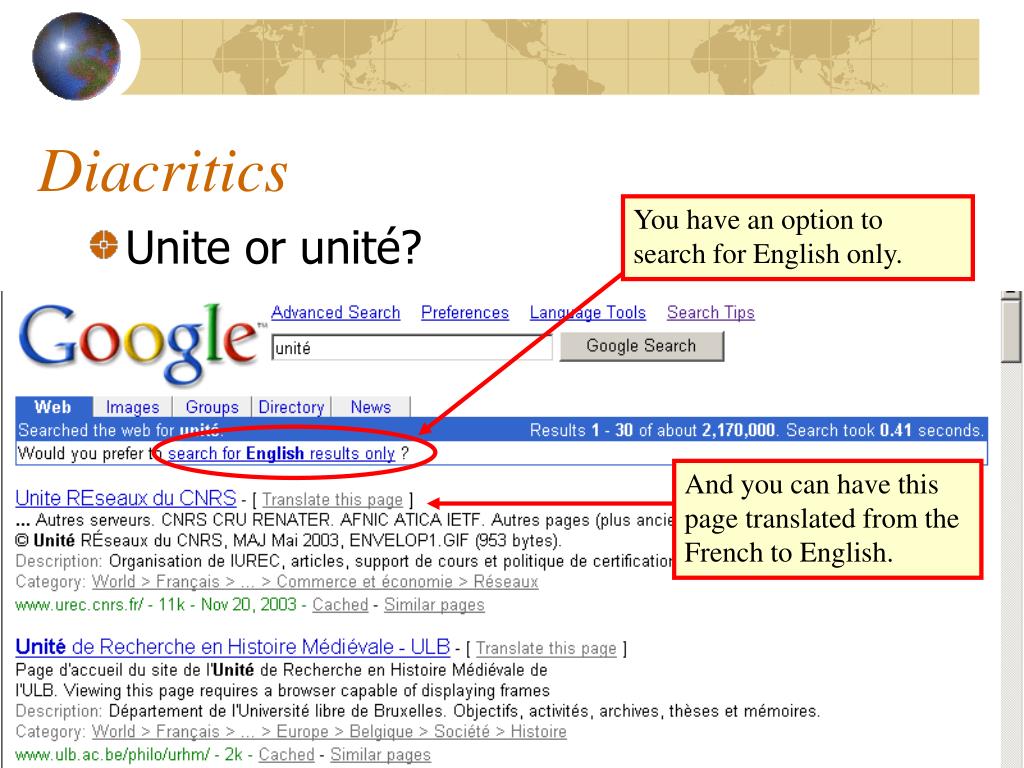Open Cached copy of www.urec.cnrs.fr
This screenshot has width=1024, height=768.
(x=340, y=605)
